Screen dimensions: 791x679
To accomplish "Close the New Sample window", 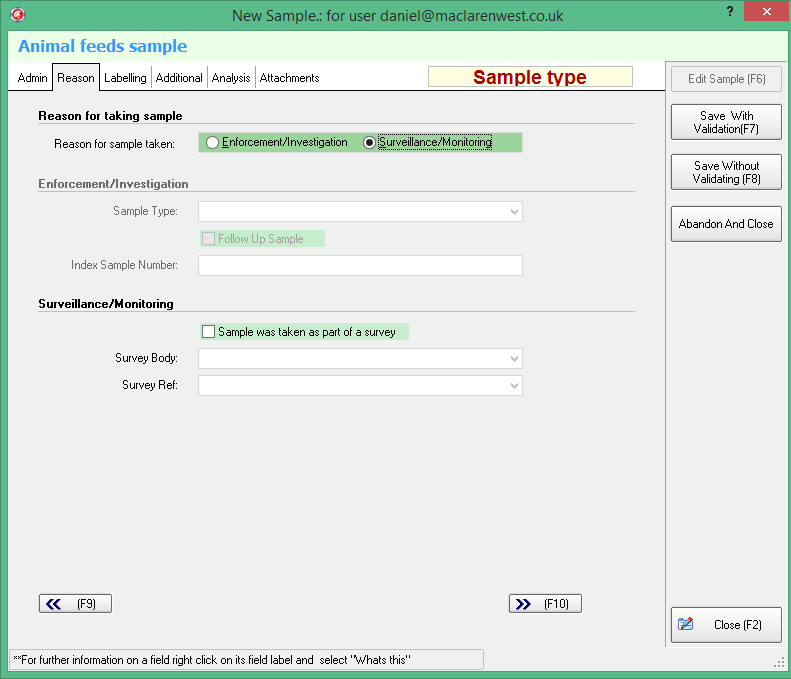I will click(766, 11).
